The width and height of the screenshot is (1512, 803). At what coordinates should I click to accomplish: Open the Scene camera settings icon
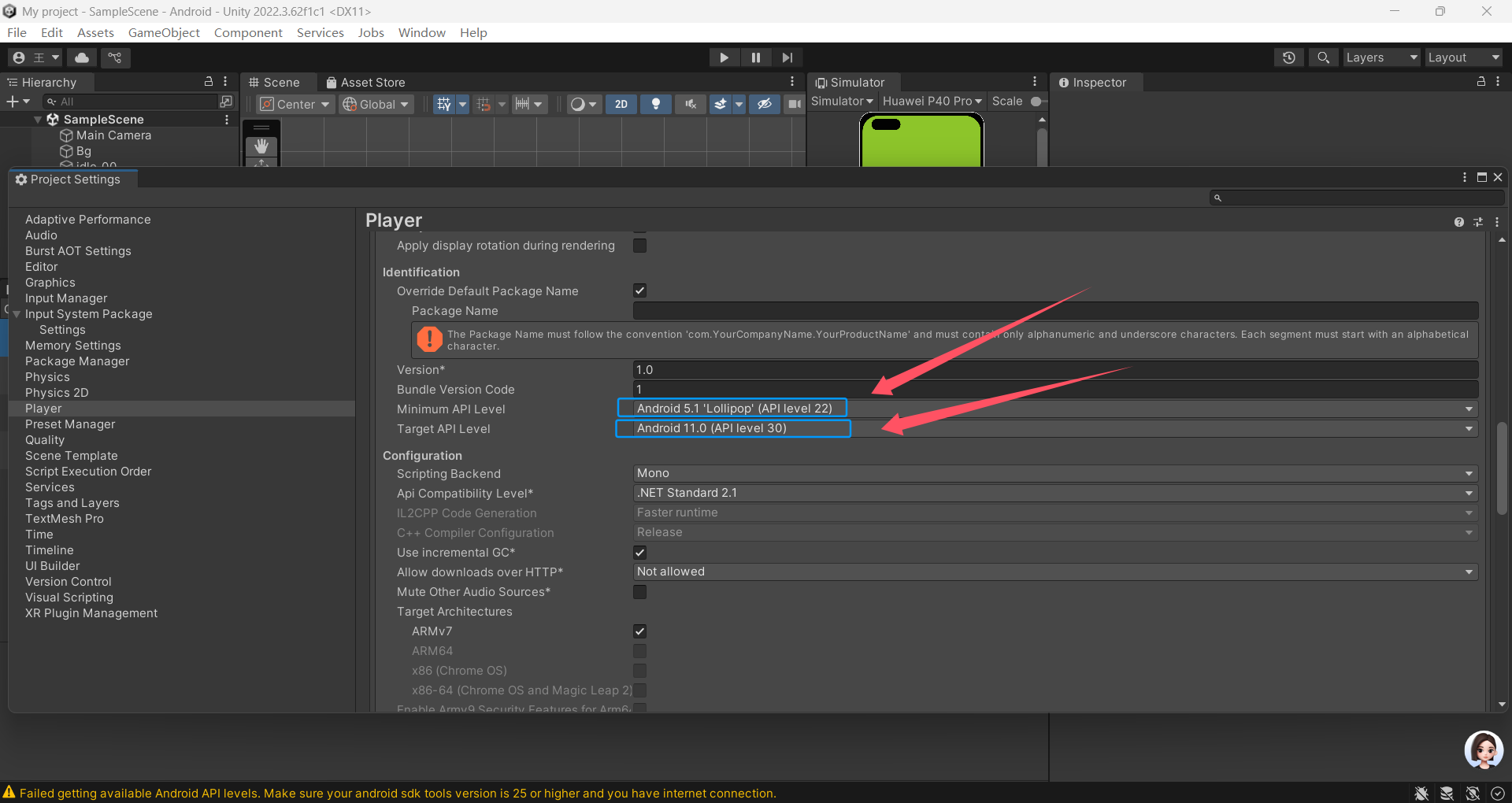[x=795, y=104]
